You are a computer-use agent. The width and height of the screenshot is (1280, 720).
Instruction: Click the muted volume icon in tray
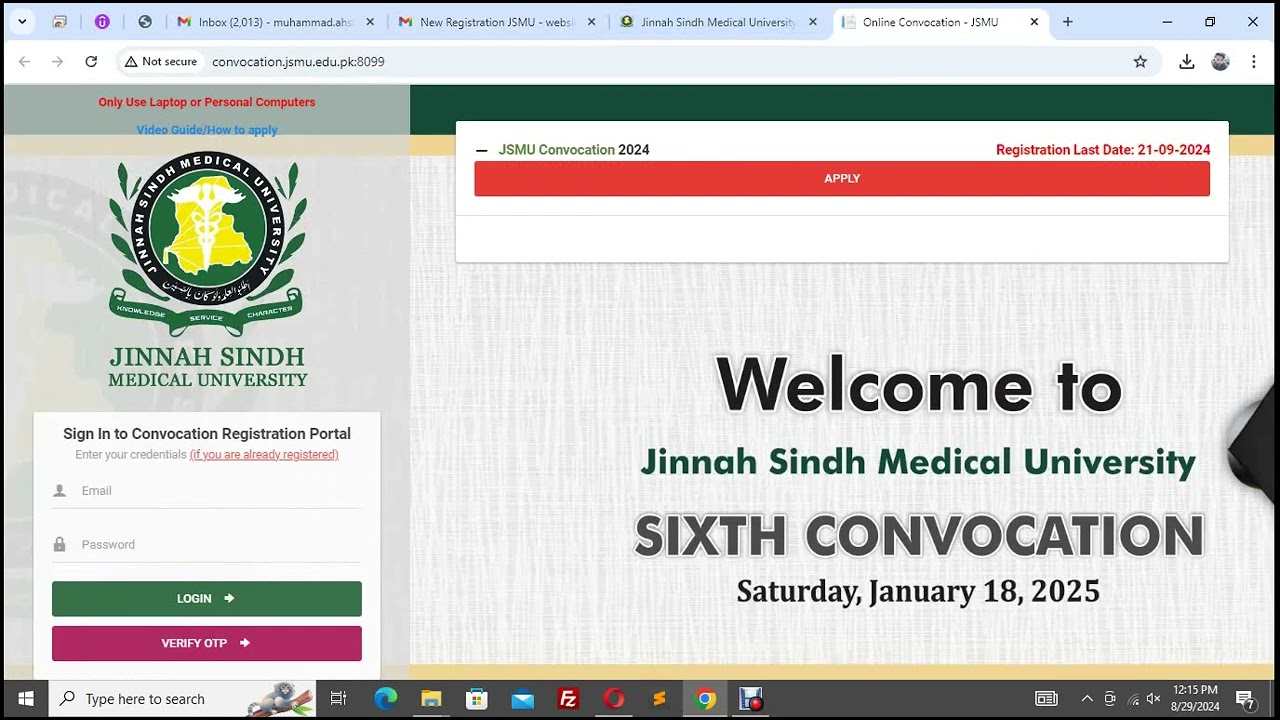click(1154, 699)
